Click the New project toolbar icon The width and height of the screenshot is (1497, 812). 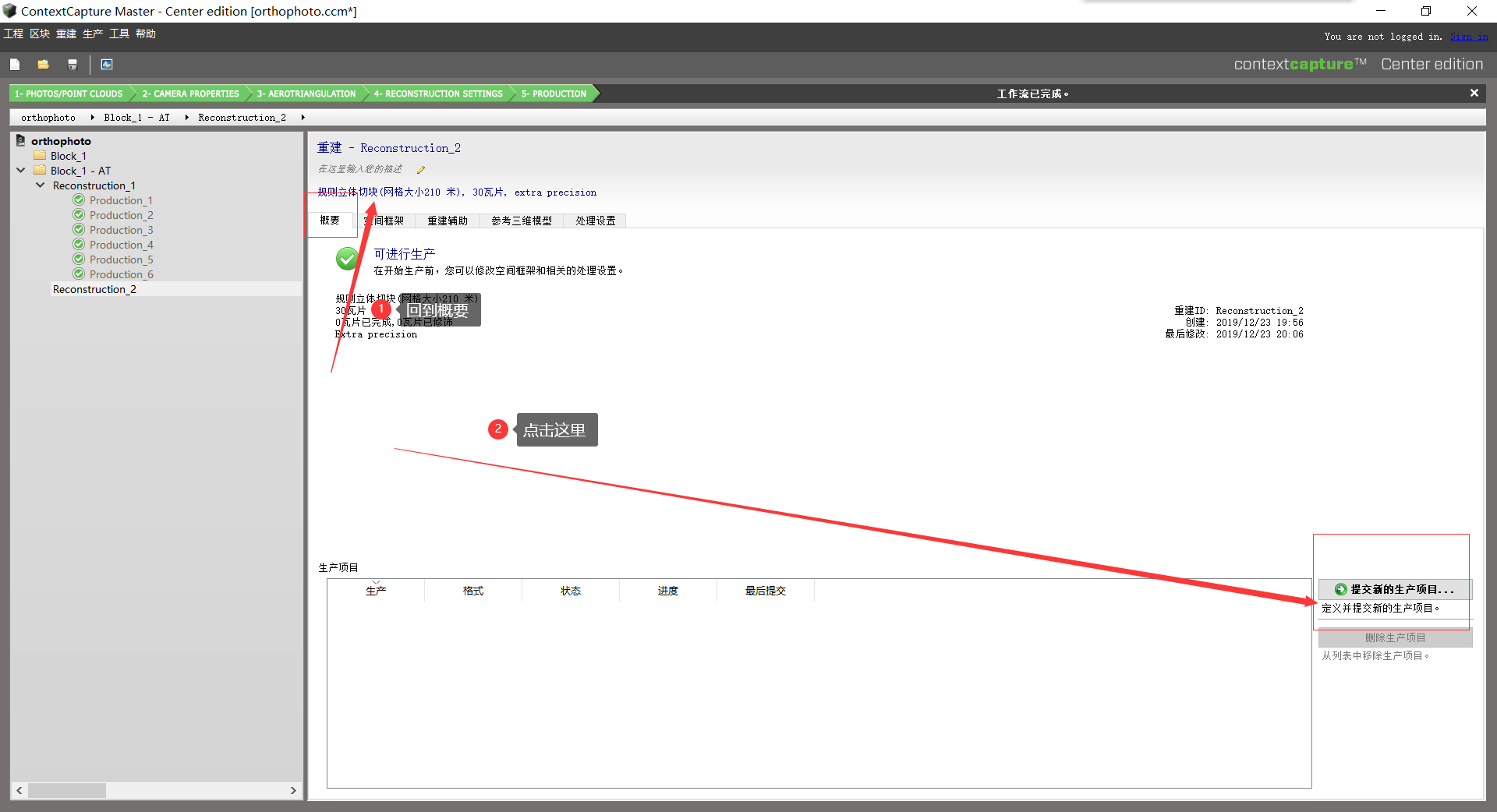click(15, 65)
